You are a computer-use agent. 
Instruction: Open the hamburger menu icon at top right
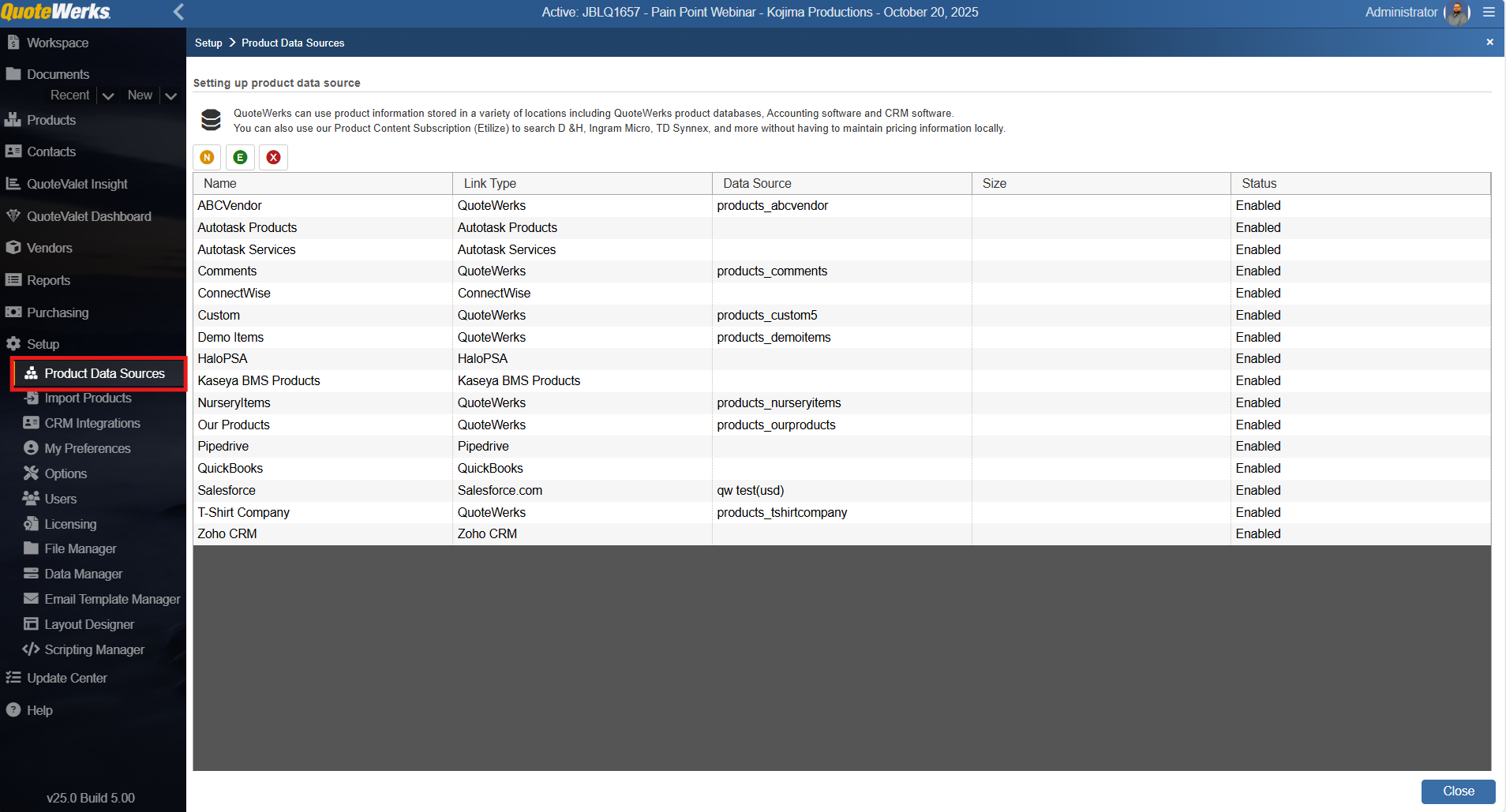click(1489, 12)
